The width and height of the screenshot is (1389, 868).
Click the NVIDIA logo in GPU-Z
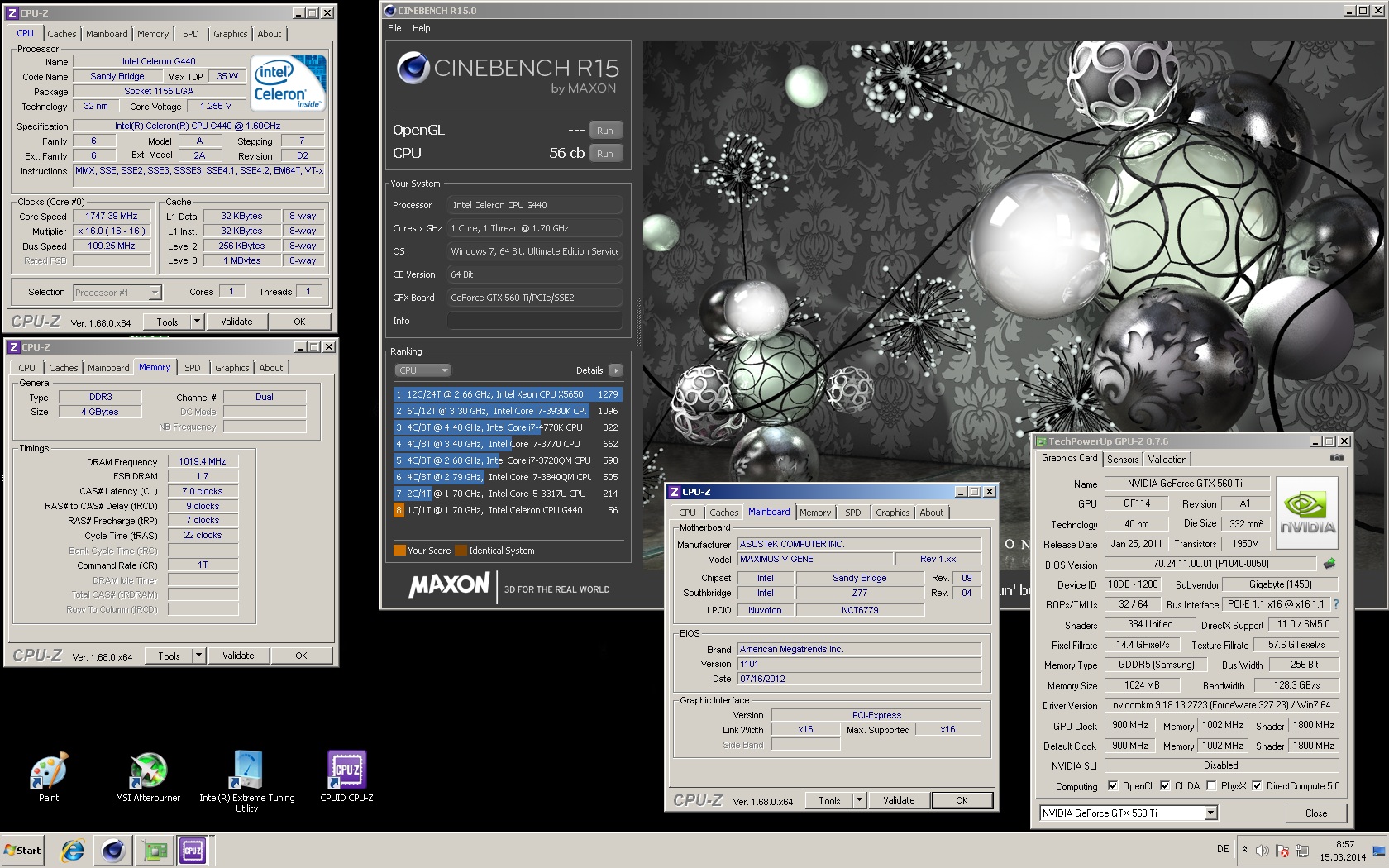pyautogui.click(x=1307, y=513)
